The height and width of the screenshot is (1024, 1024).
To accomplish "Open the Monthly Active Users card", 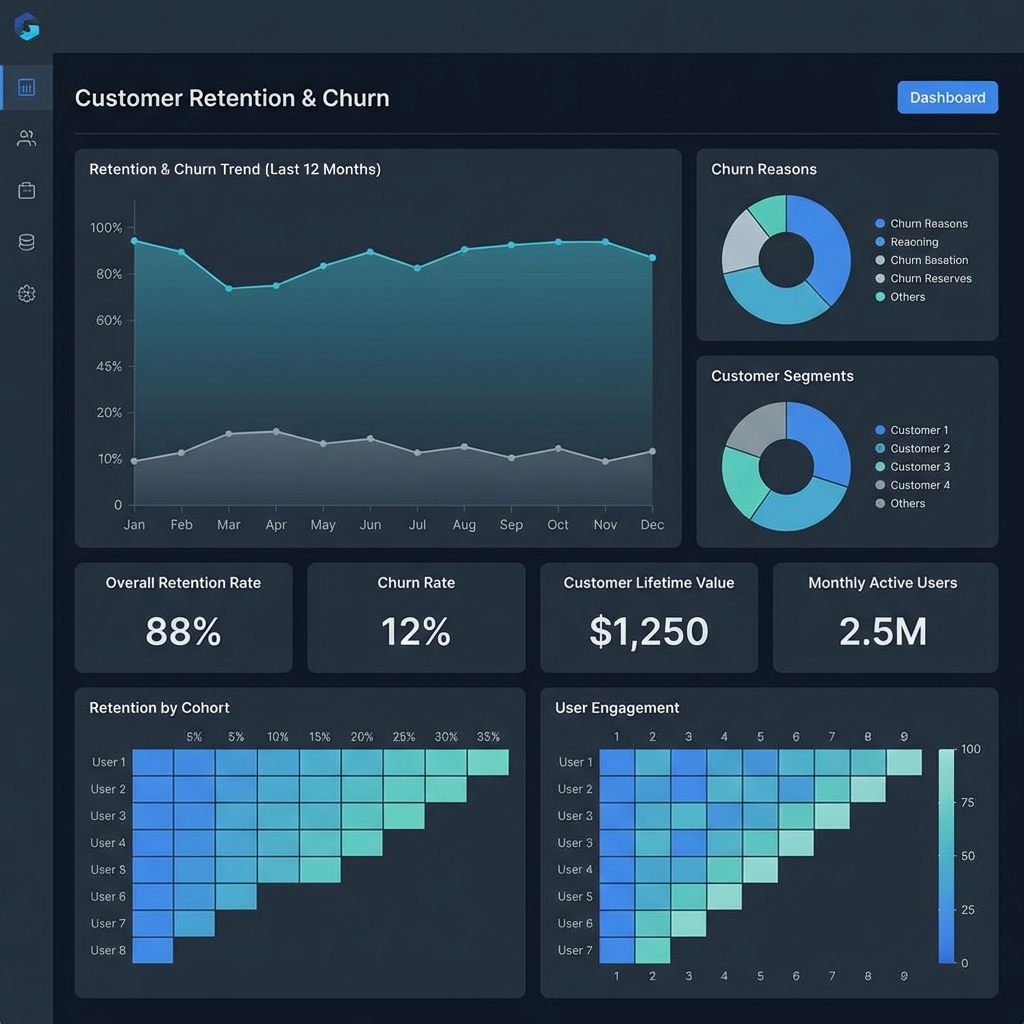I will tap(884, 617).
